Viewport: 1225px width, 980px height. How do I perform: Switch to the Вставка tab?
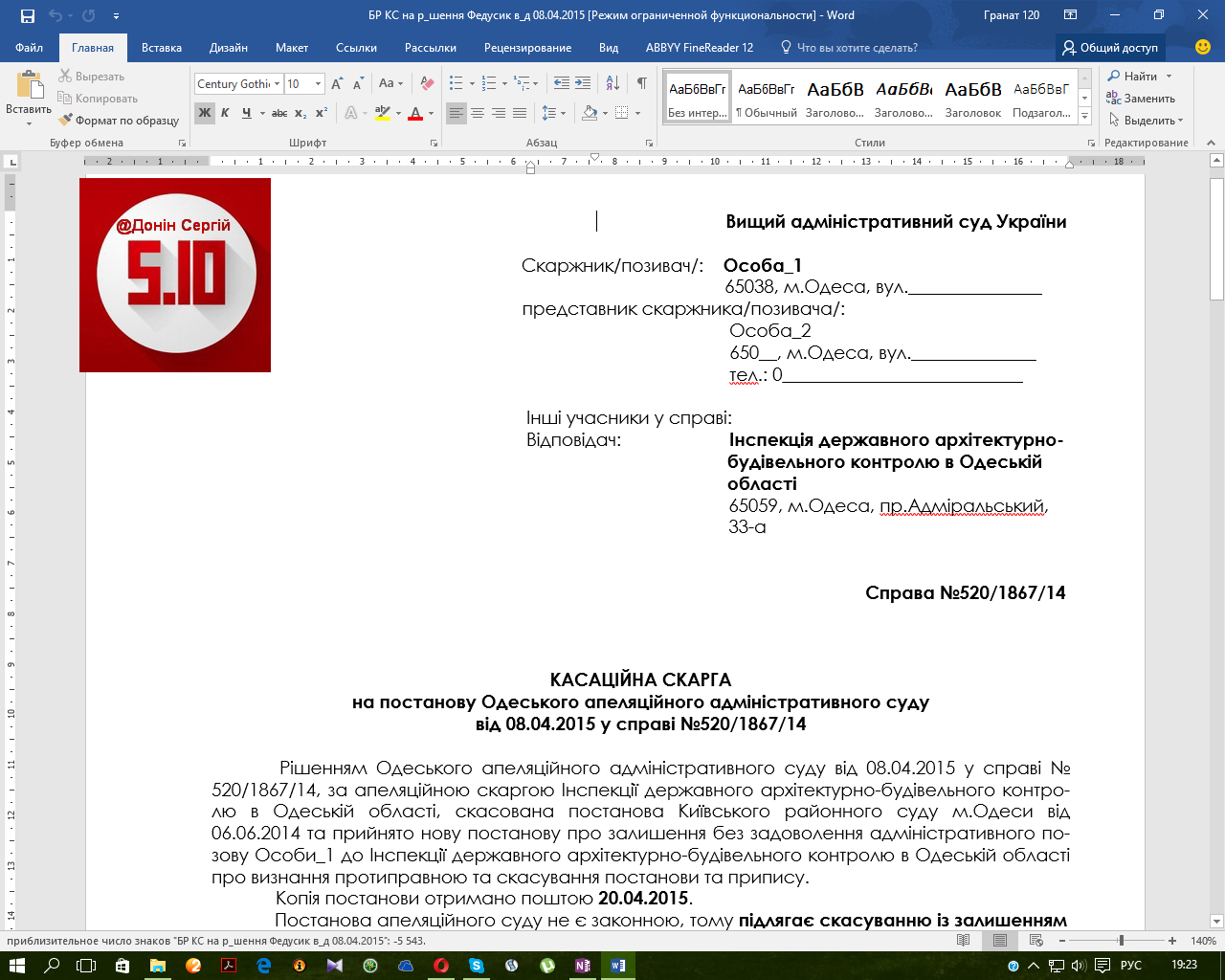click(164, 48)
